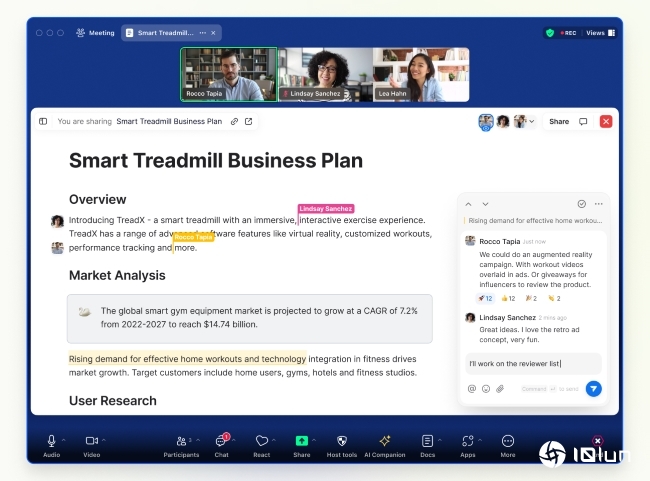Click the Market Analysis heading
This screenshot has width=650, height=481.
tap(117, 275)
